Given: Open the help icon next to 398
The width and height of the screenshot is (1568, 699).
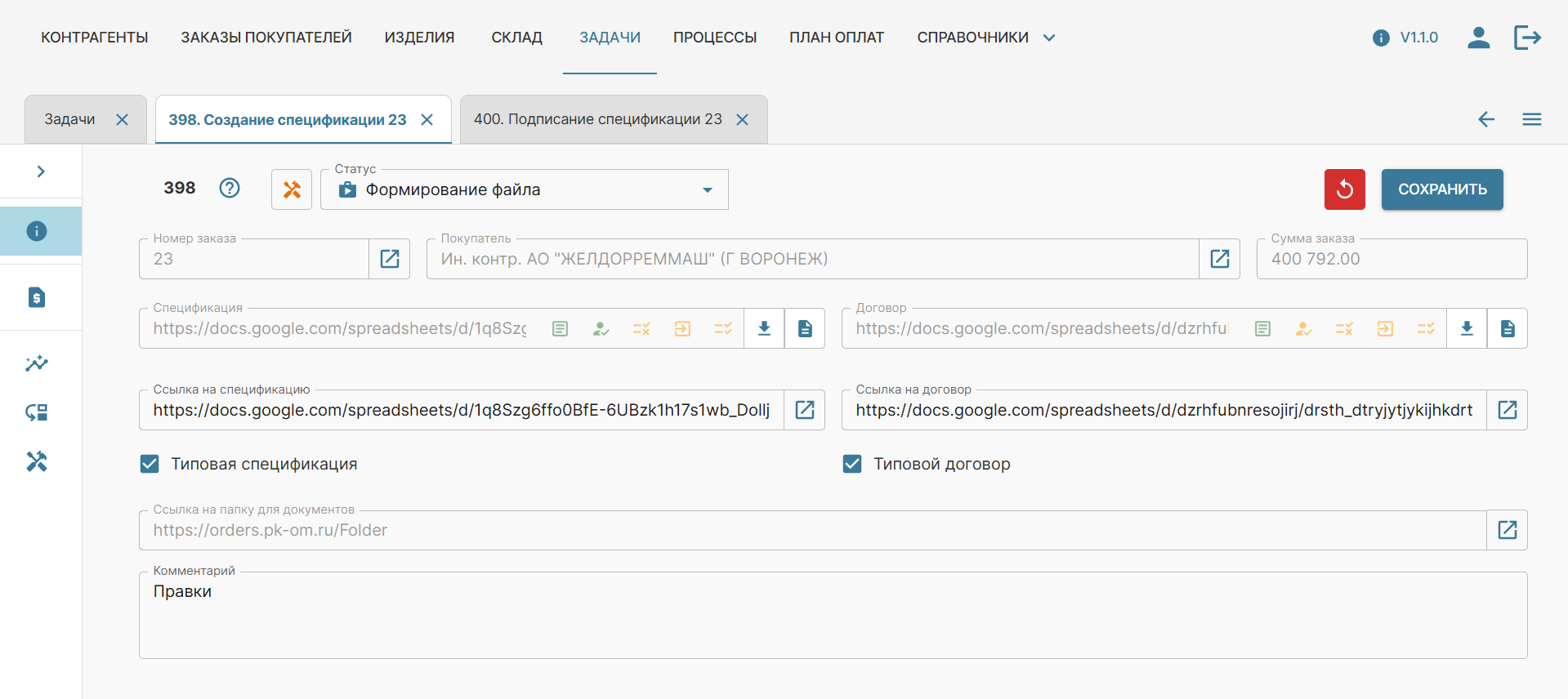Looking at the screenshot, I should [230, 189].
